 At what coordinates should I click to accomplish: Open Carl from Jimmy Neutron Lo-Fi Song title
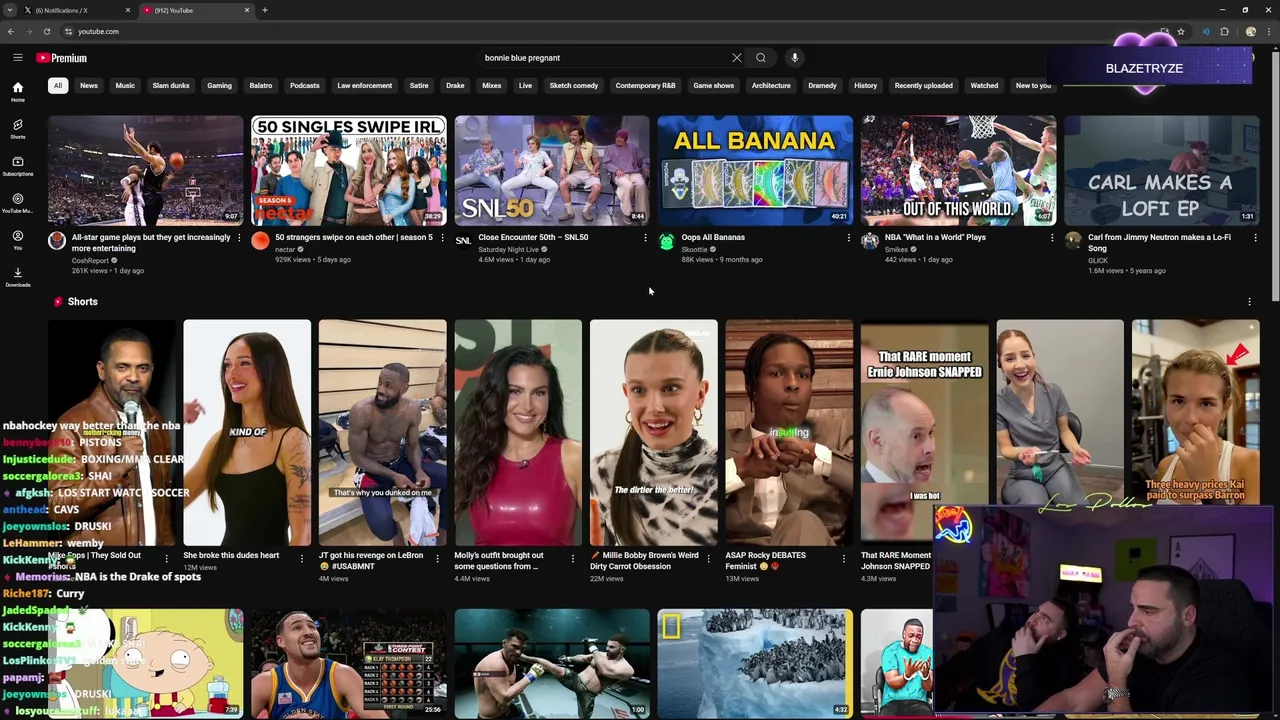point(1160,243)
